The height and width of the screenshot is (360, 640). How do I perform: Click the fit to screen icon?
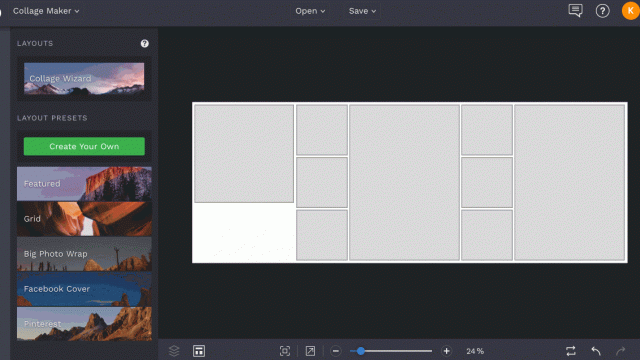pos(285,351)
